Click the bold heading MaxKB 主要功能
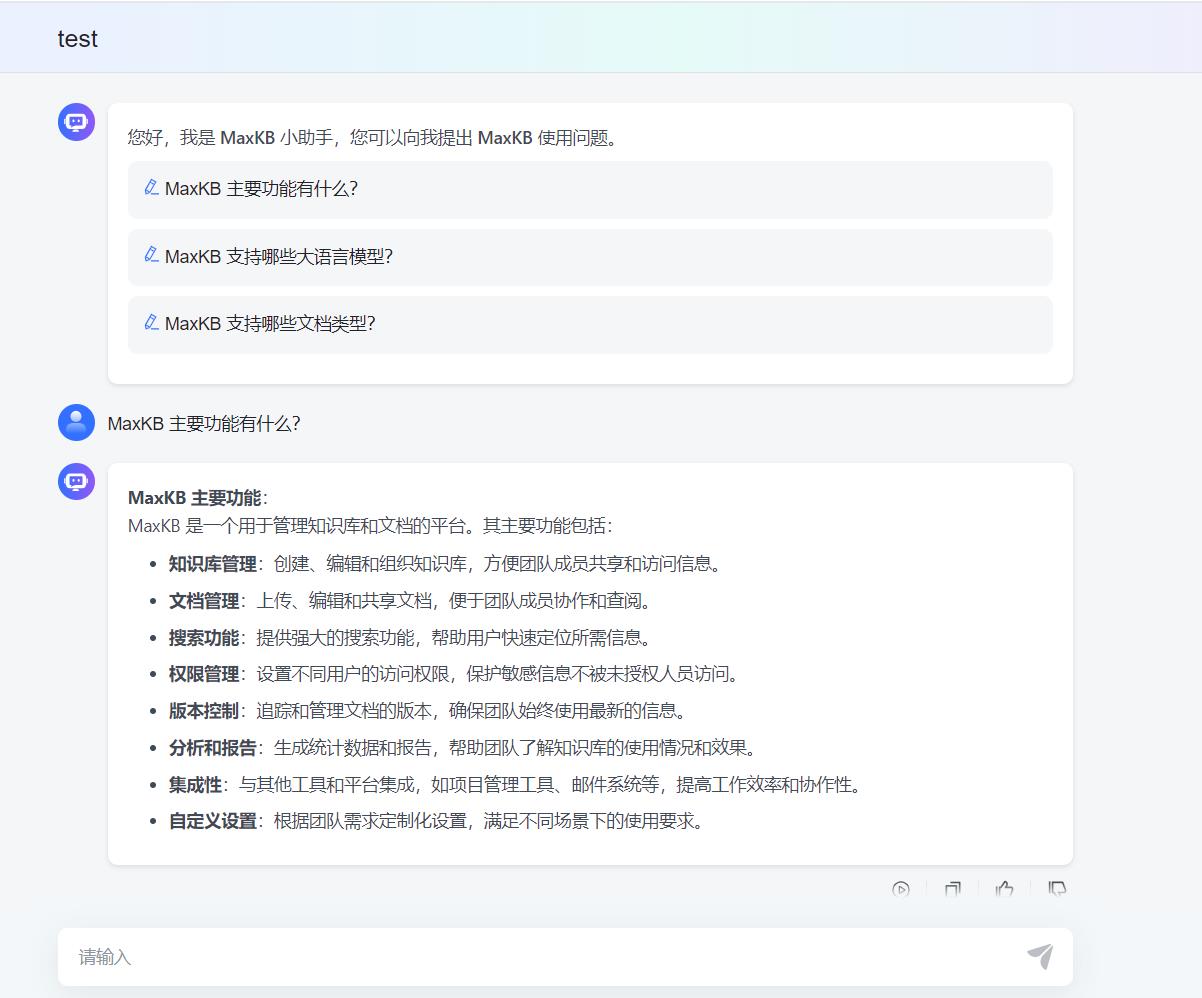The width and height of the screenshot is (1202, 998). (194, 498)
